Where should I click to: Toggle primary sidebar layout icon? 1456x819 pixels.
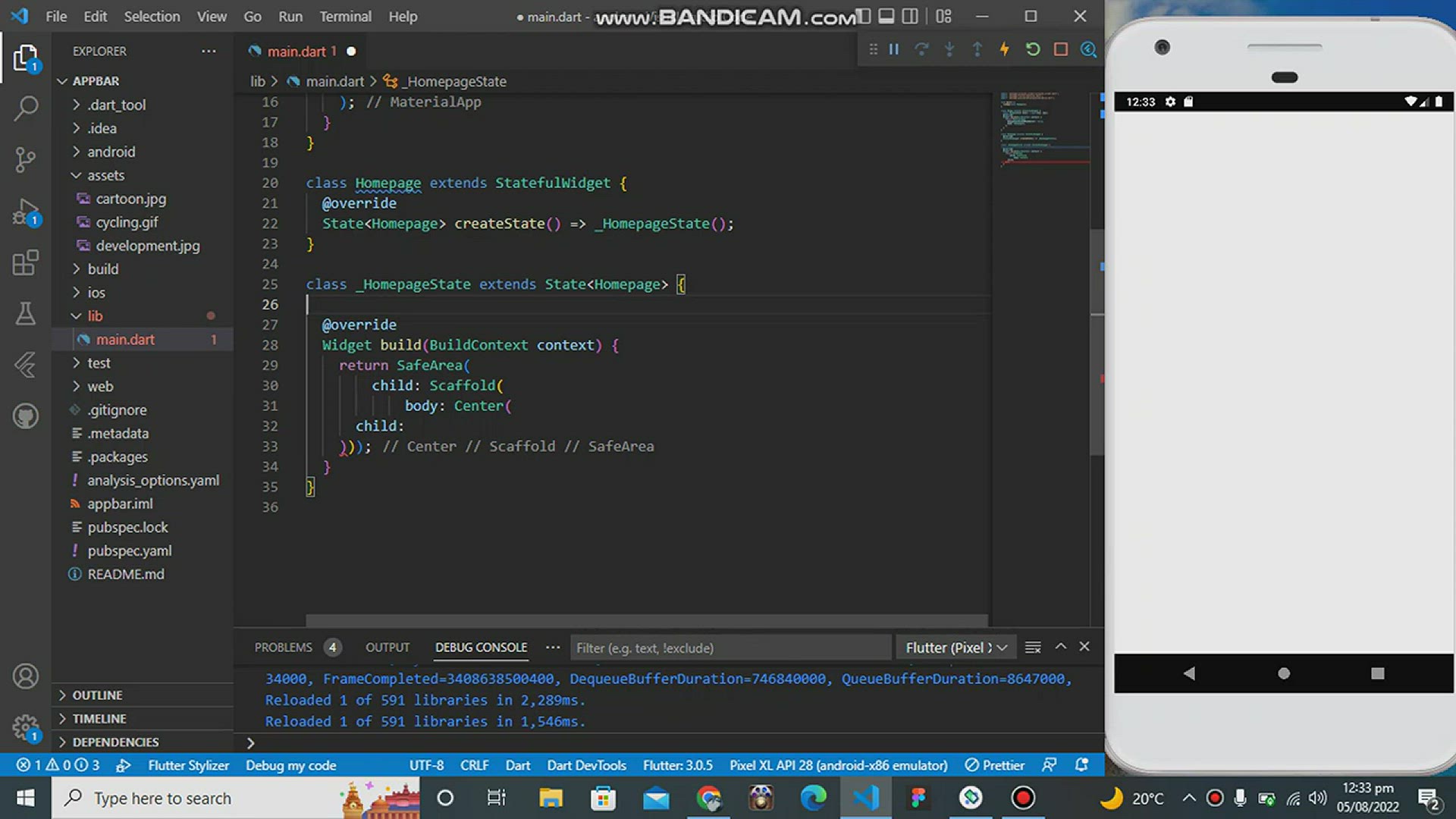863,16
